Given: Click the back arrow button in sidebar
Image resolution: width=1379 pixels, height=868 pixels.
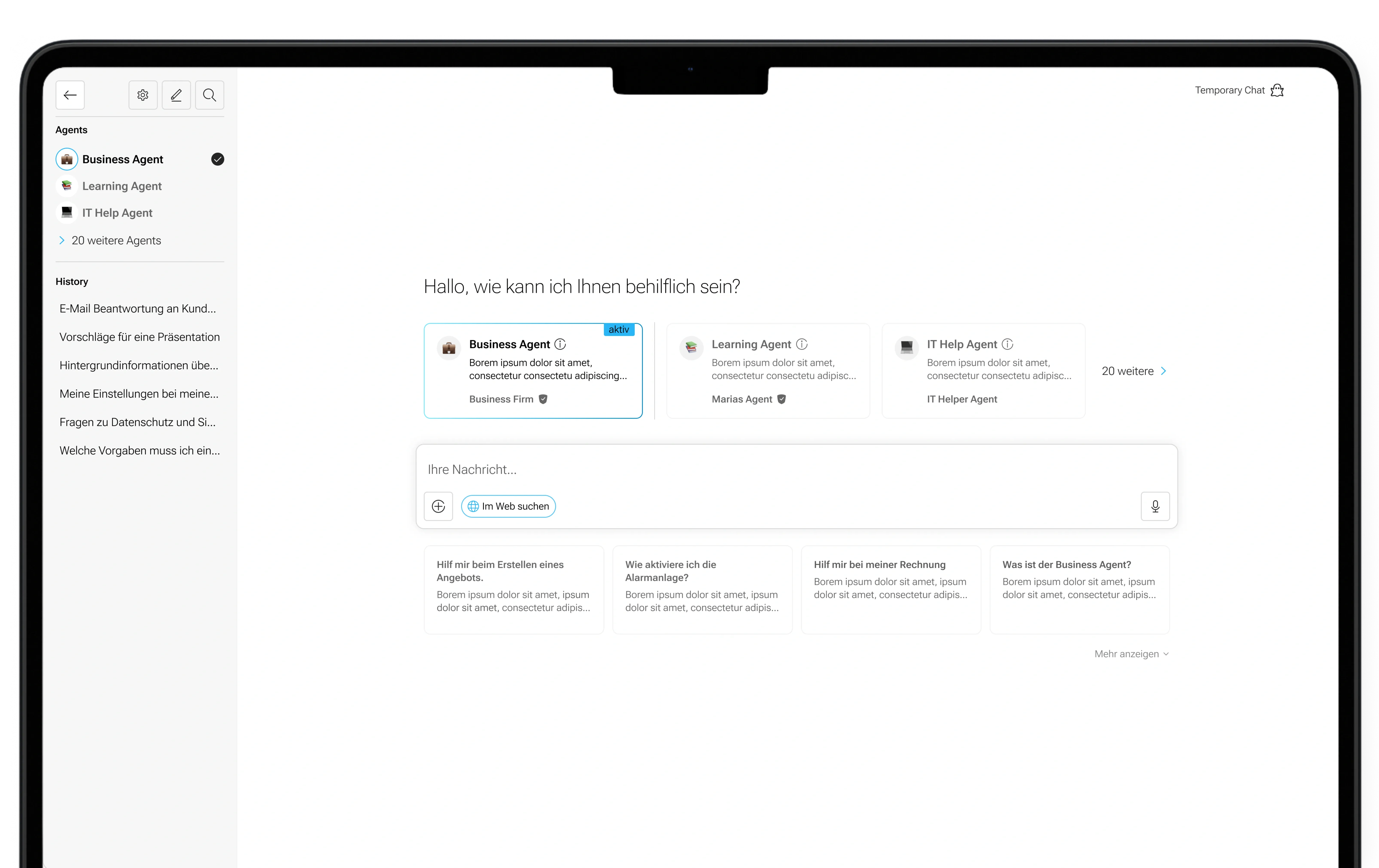Looking at the screenshot, I should [70, 95].
